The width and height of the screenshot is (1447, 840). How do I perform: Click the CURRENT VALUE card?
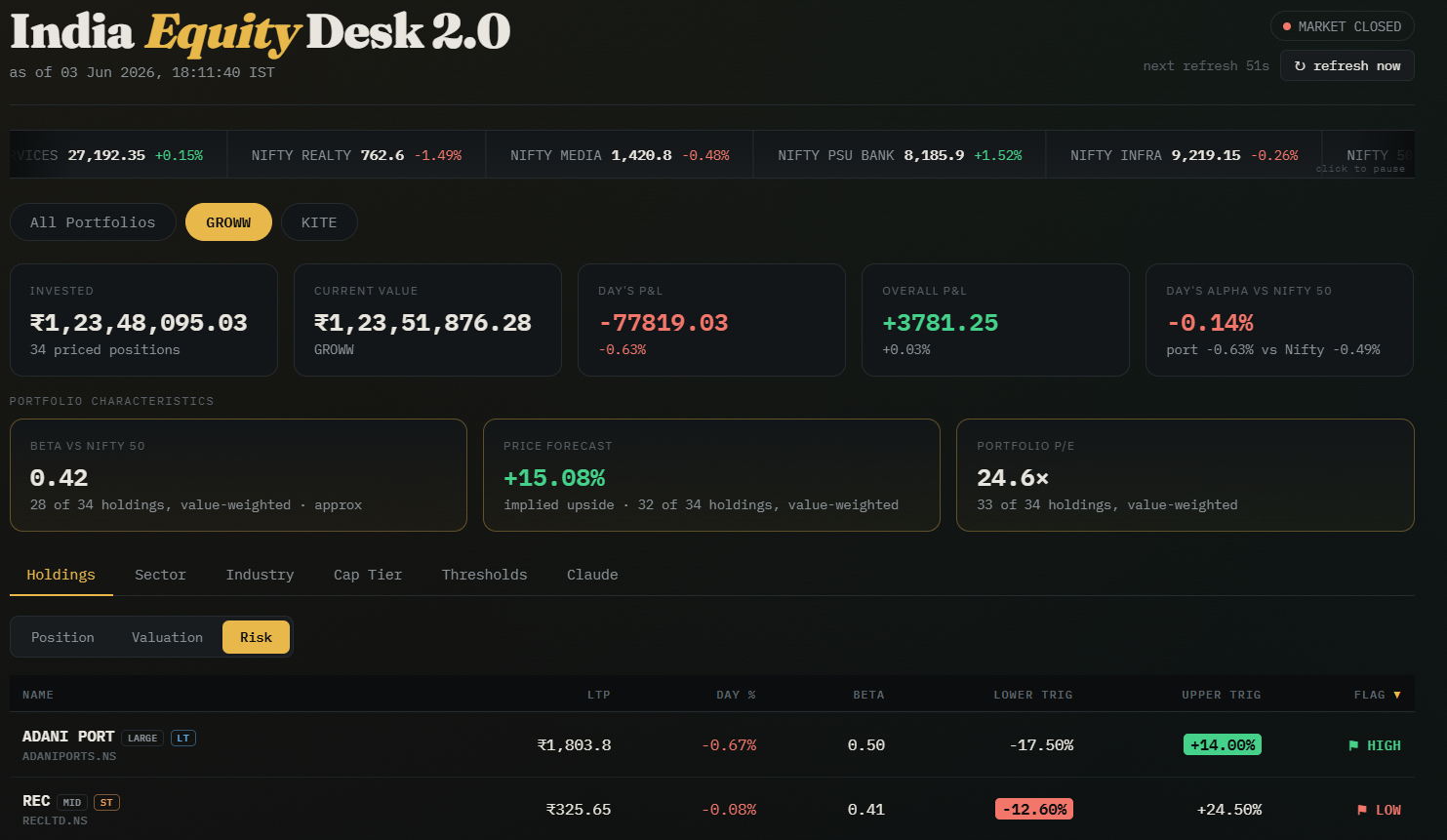click(x=427, y=320)
